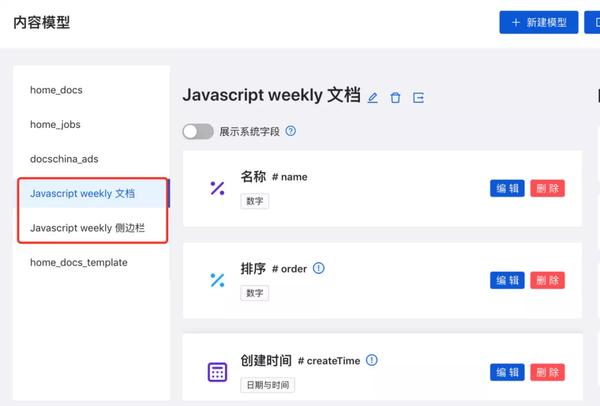The height and width of the screenshot is (406, 600).
Task: Click the 数字 tag under 名称
Action: [x=254, y=201]
